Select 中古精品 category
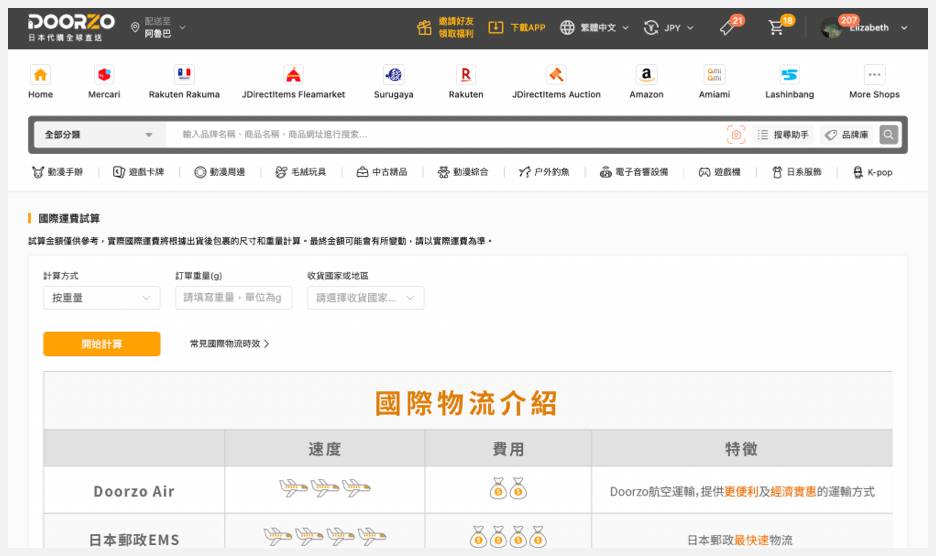Image resolution: width=936 pixels, height=556 pixels. pos(382,172)
